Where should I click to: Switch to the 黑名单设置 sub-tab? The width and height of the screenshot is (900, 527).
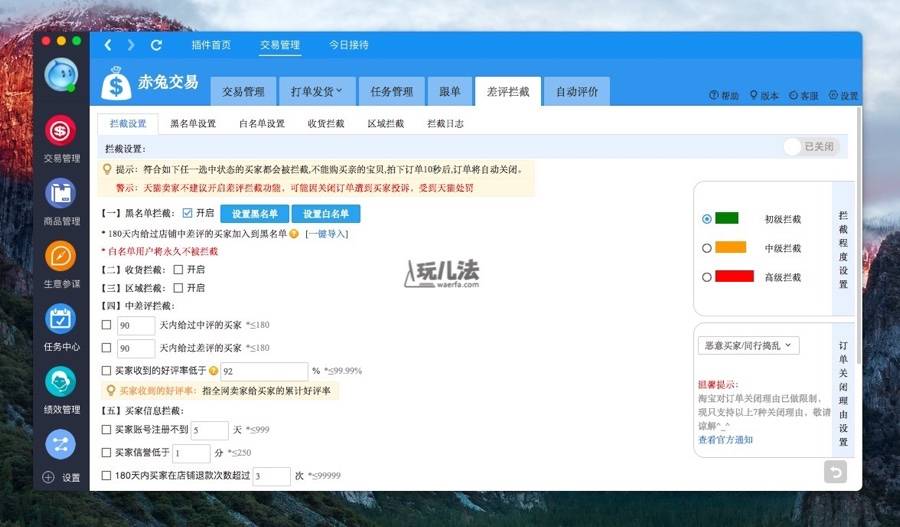tap(193, 124)
